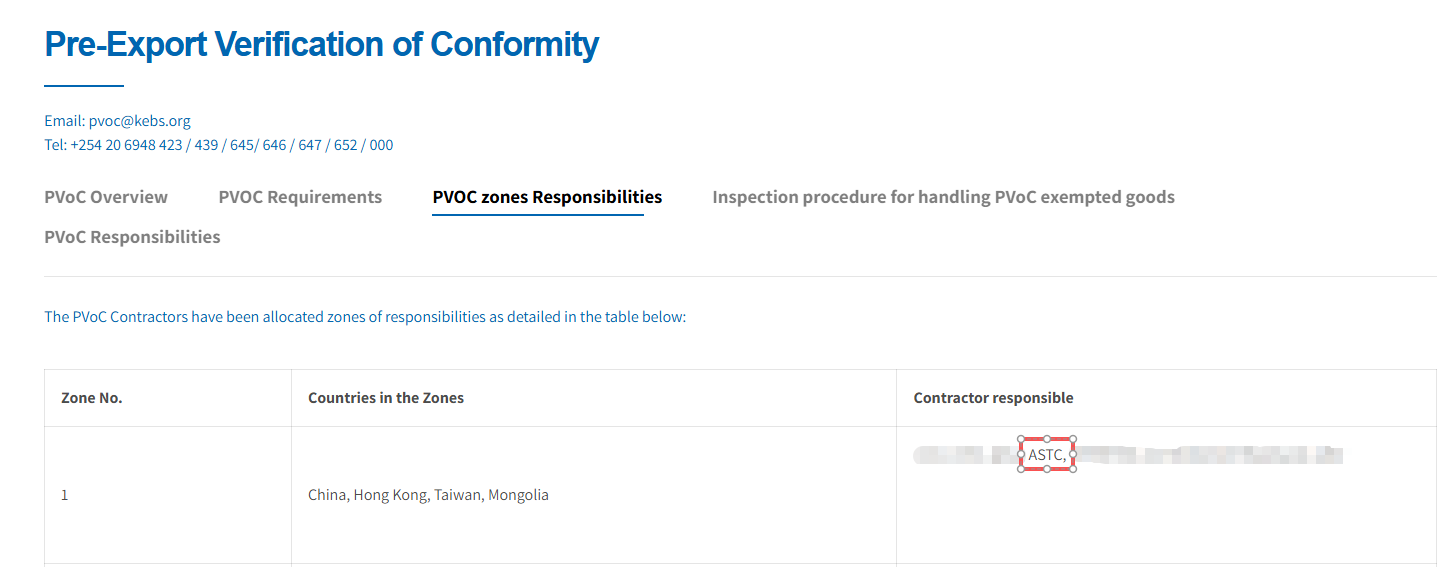Click the bottom-right handle of ASTC selection
Image resolution: width=1439 pixels, height=567 pixels.
[1073, 469]
